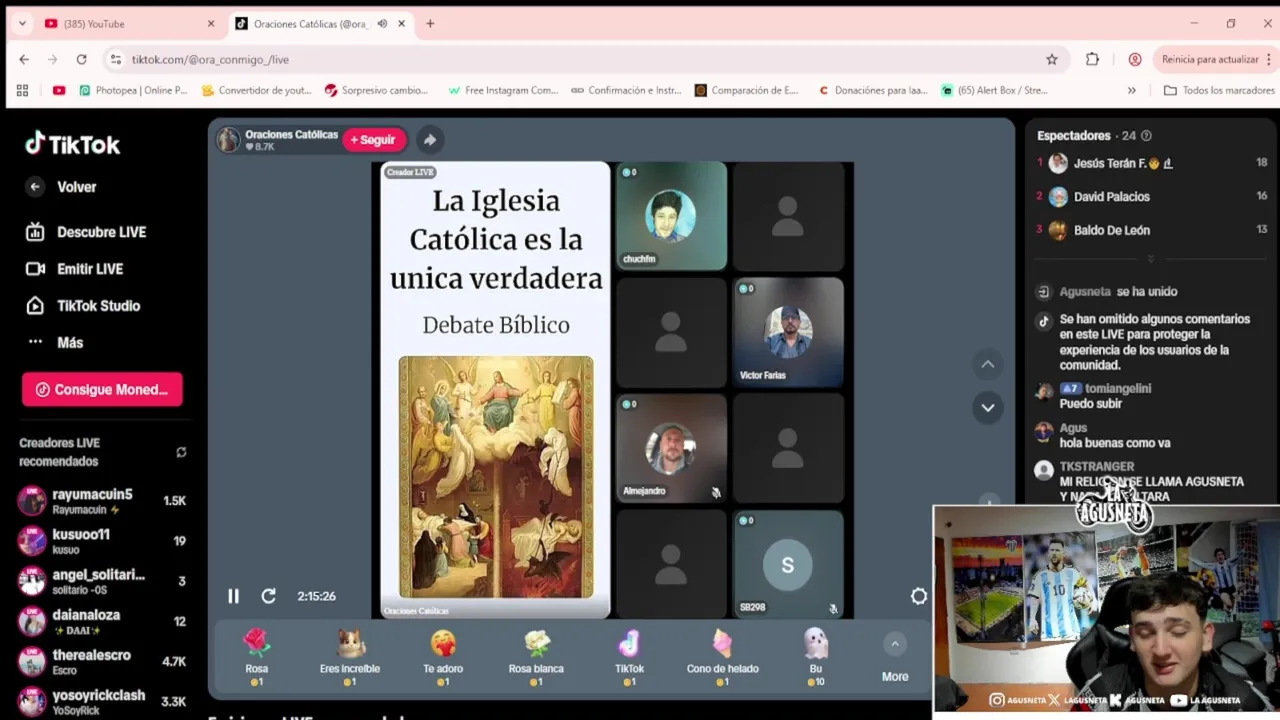Show more bookmarks with the double chevron
1280x720 pixels.
[x=1131, y=90]
